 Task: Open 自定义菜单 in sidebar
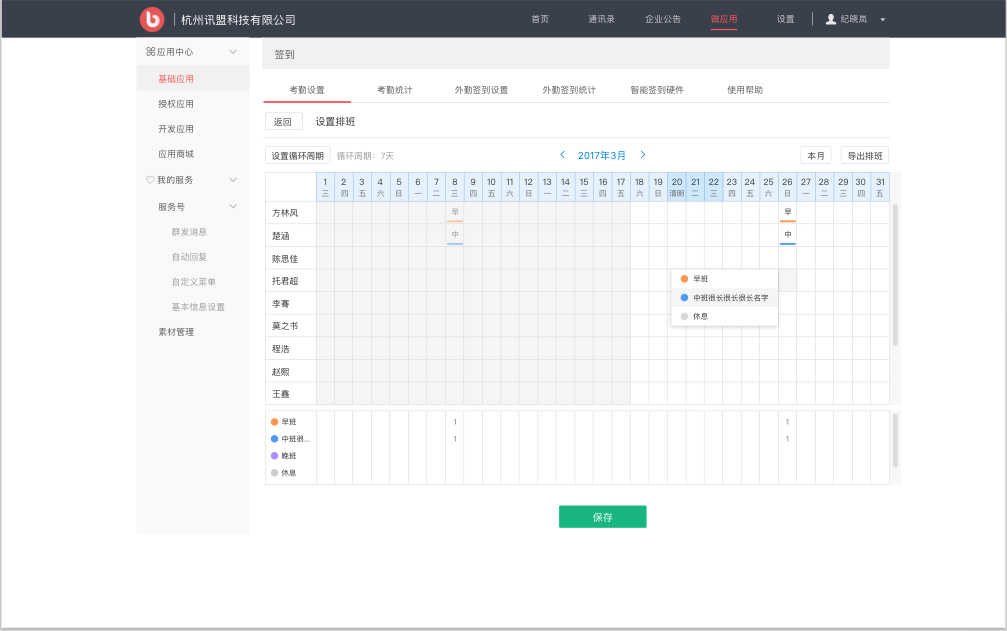tap(193, 282)
